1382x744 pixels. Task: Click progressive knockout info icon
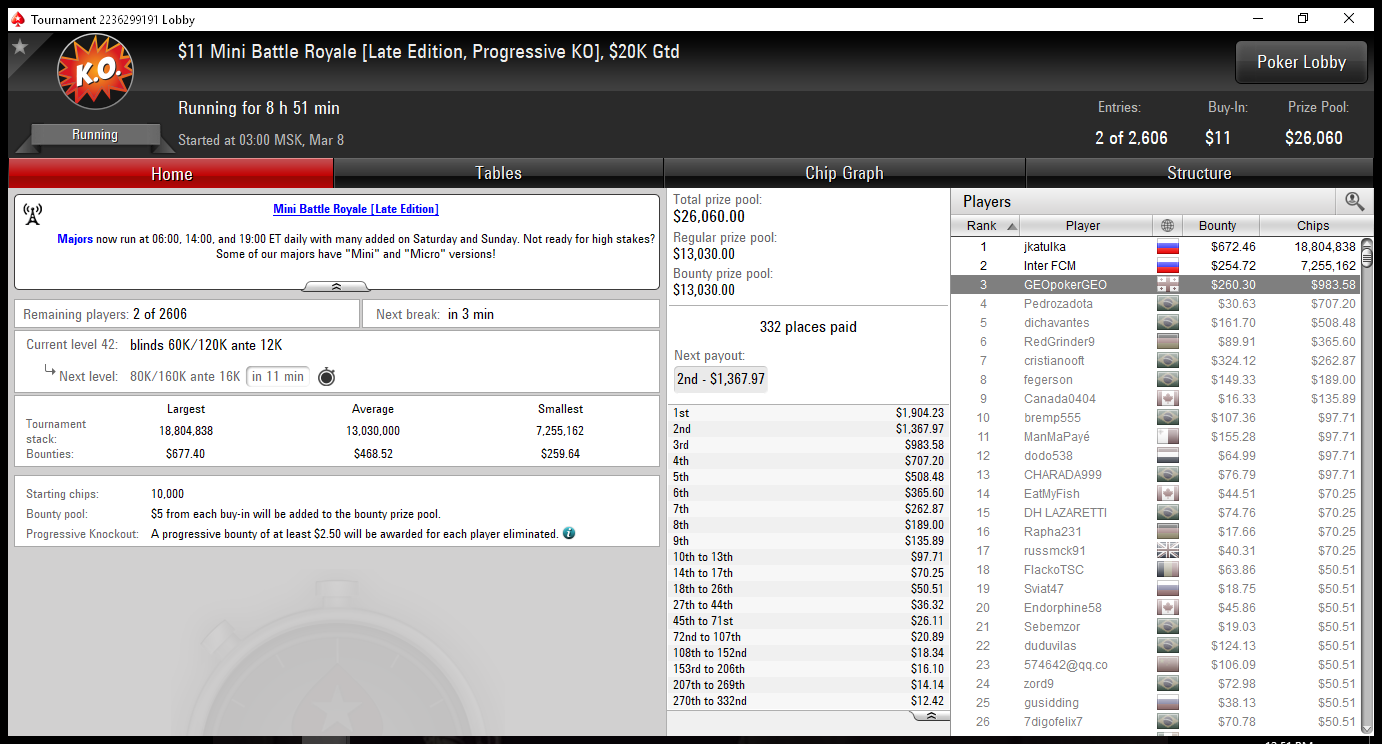(x=569, y=533)
